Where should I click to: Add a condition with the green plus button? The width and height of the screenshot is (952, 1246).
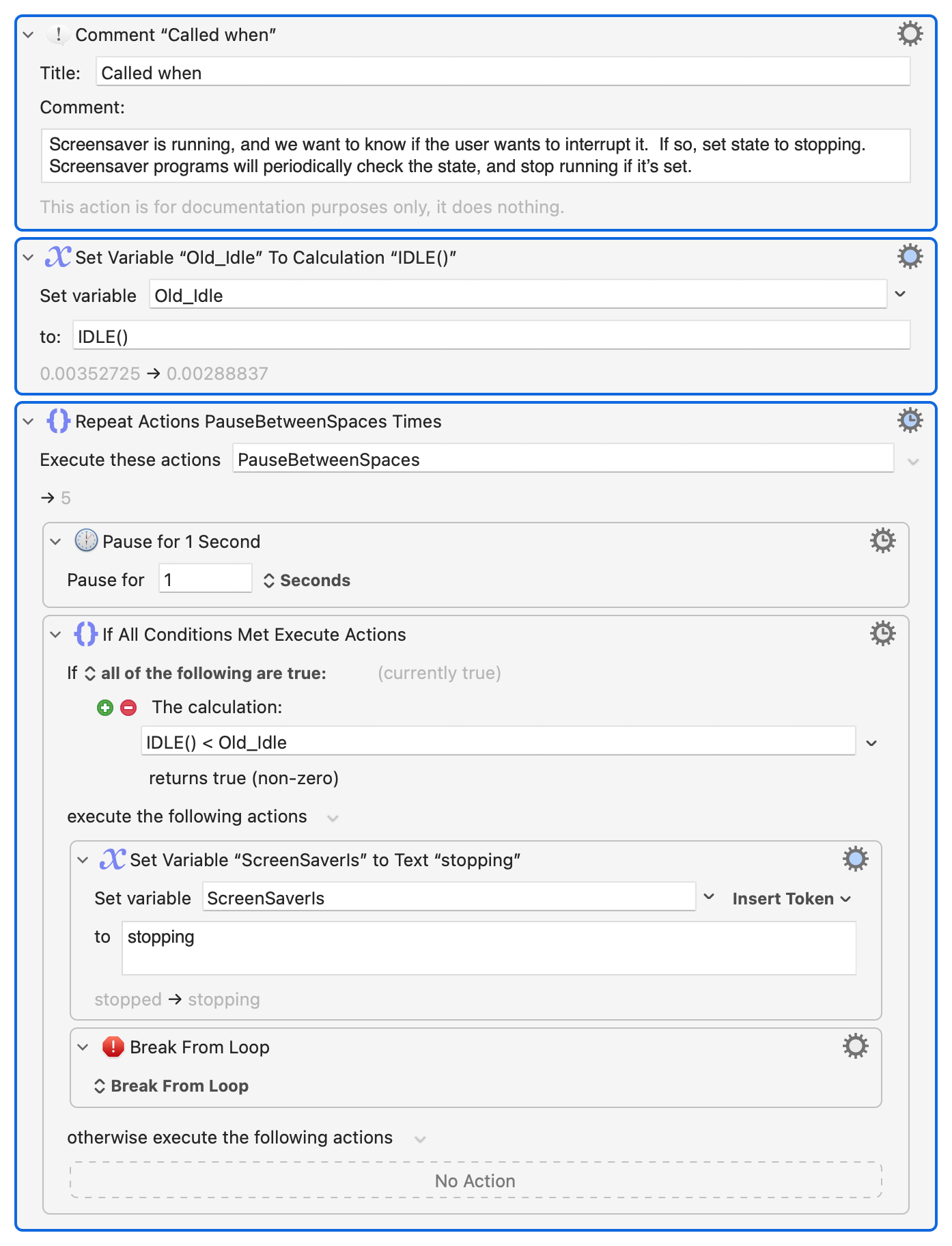point(104,708)
